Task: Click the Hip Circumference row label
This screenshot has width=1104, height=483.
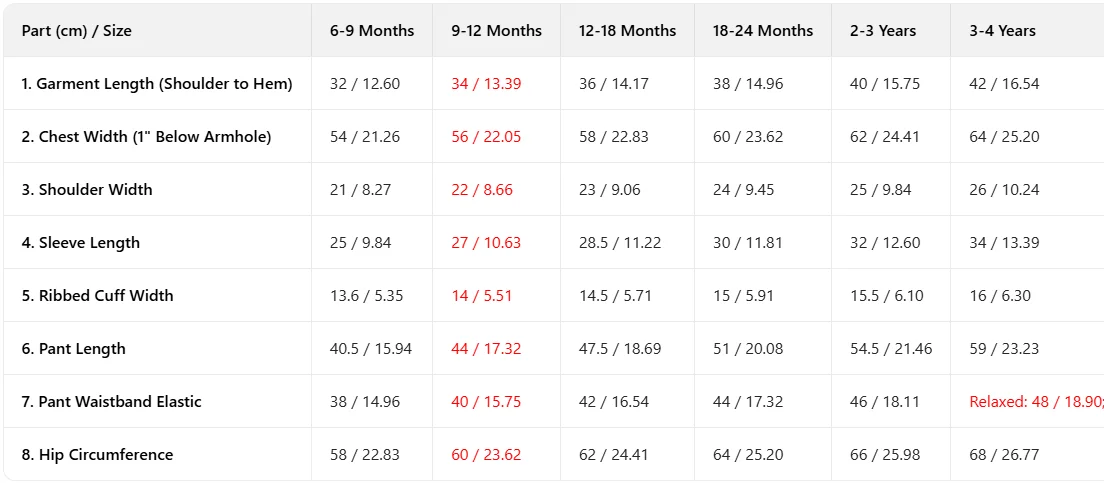Action: coord(97,455)
